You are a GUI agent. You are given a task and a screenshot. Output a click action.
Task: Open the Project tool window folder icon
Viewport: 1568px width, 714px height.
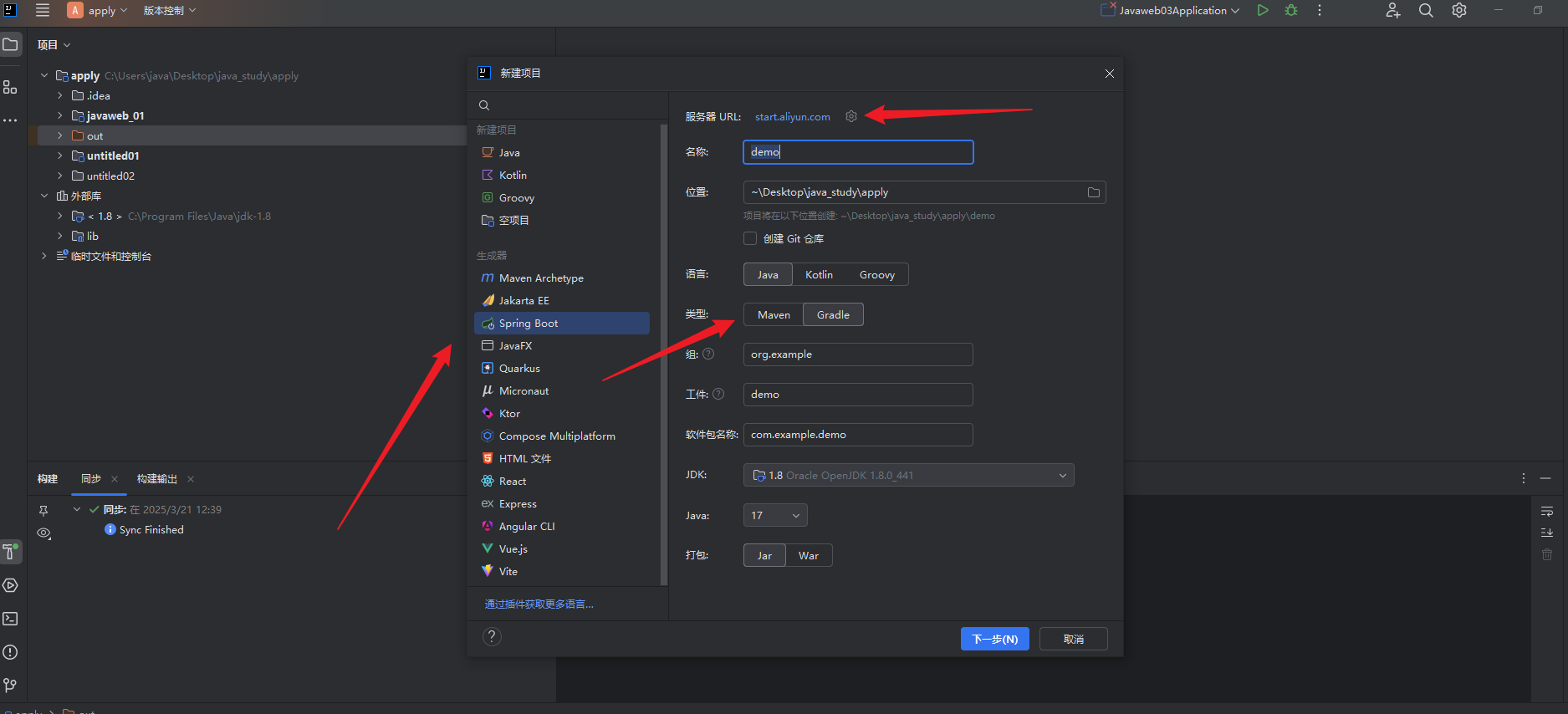click(10, 44)
